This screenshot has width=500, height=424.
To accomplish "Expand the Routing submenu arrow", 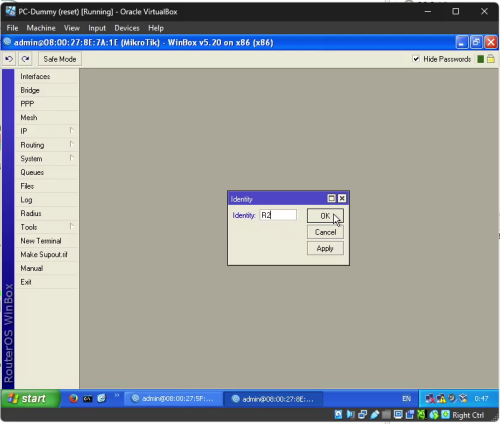I will [x=71, y=144].
